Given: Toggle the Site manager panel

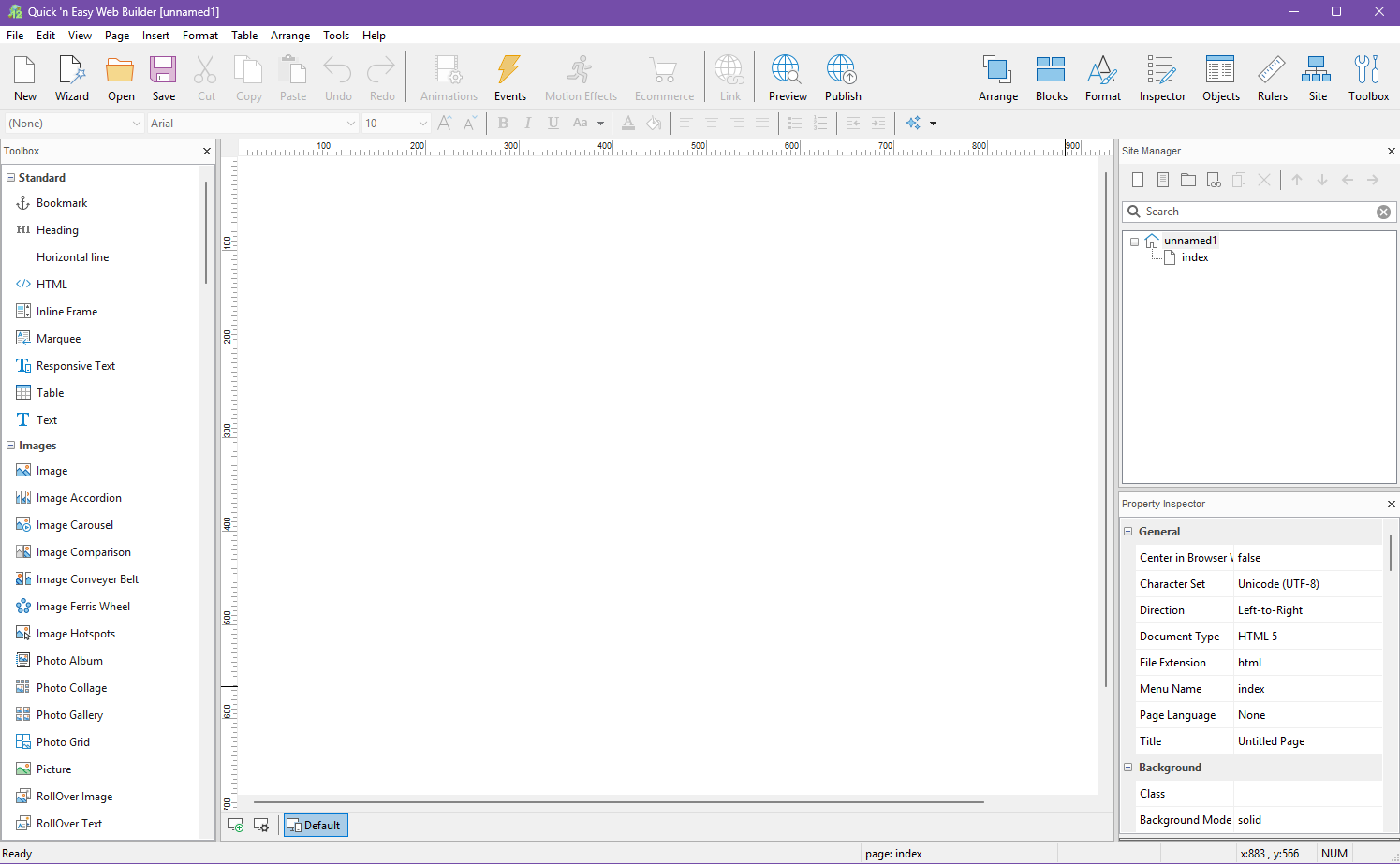Looking at the screenshot, I should 1317,78.
